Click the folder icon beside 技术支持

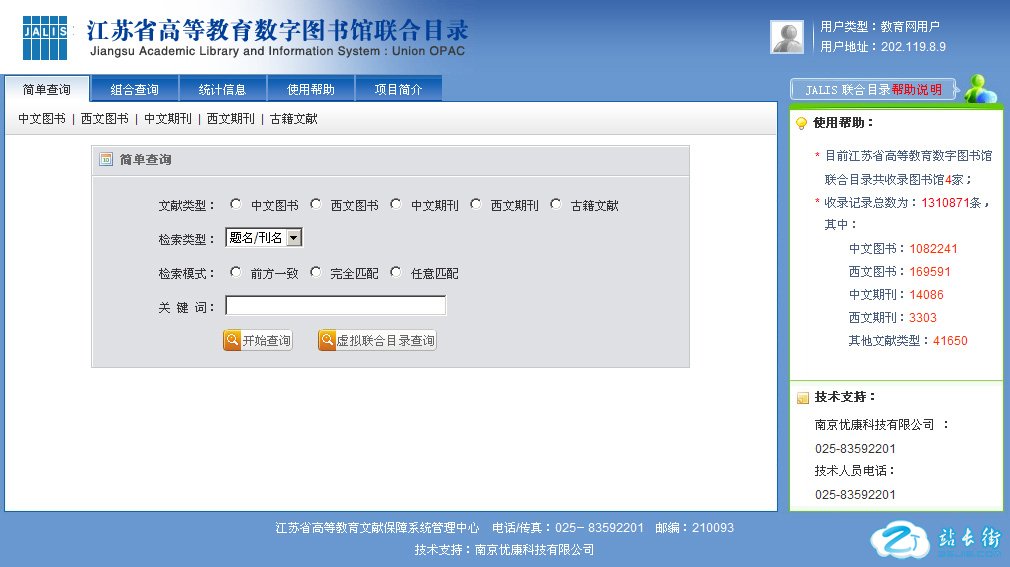801,398
